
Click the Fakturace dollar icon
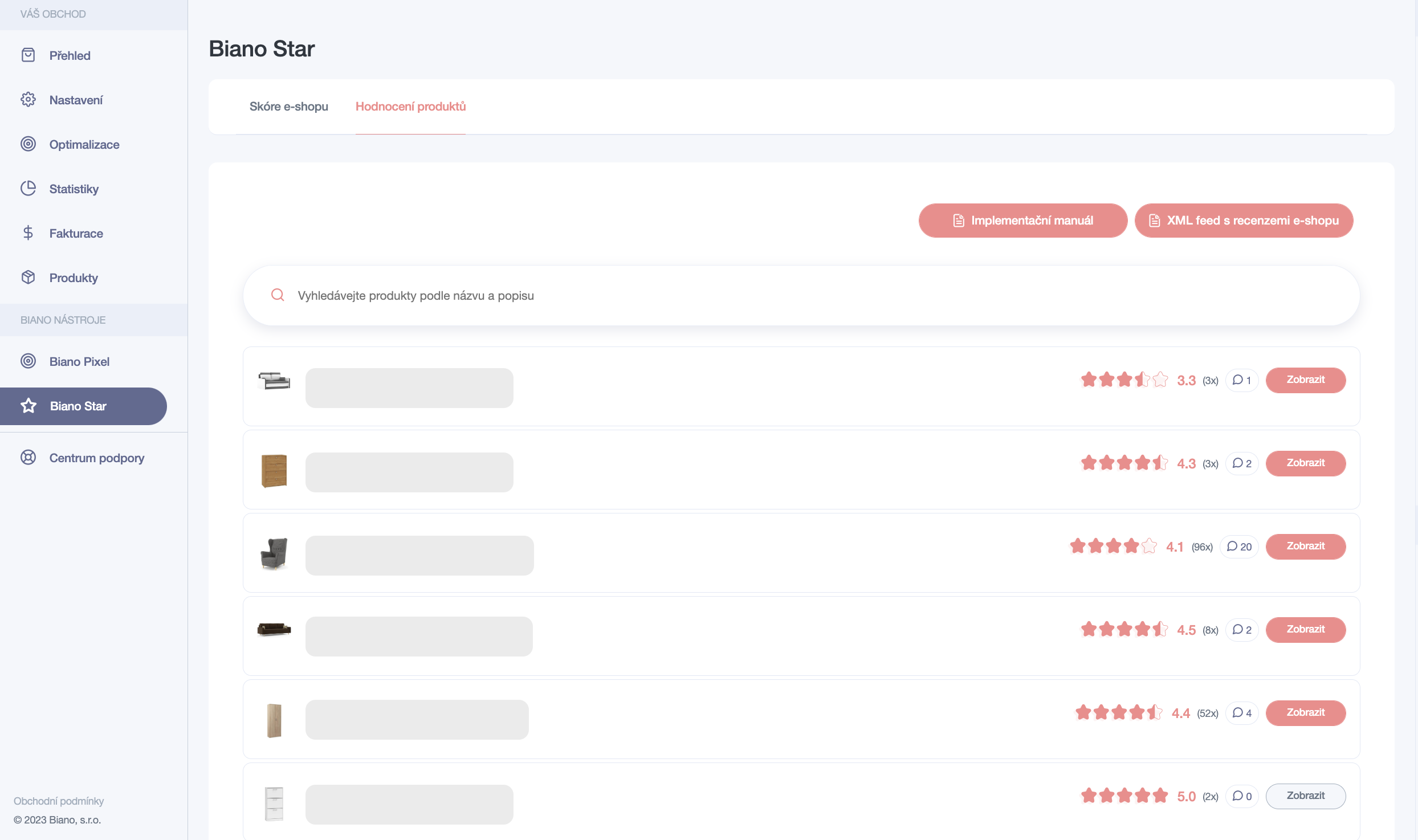click(x=28, y=233)
